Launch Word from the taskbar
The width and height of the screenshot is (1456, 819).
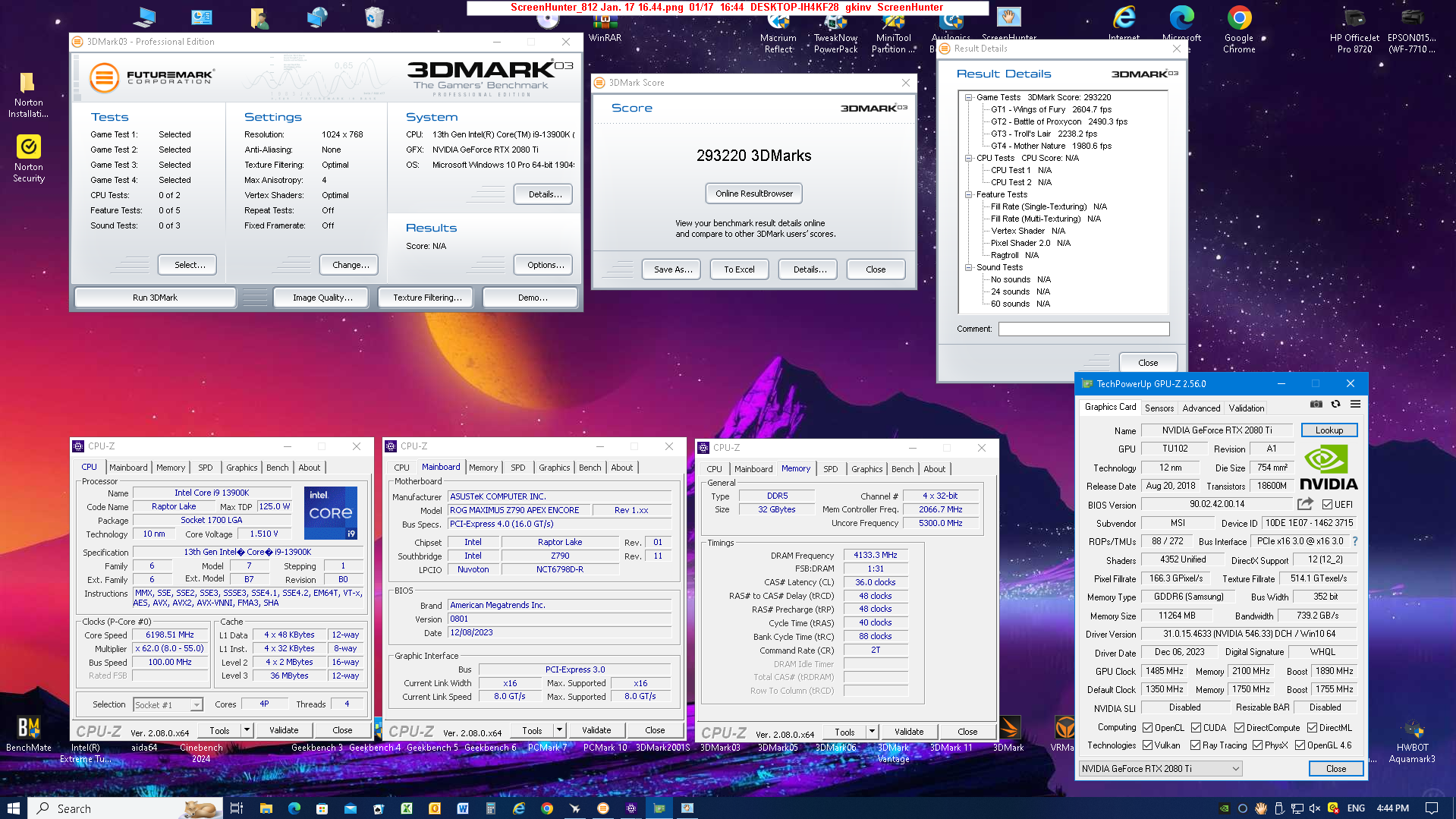[463, 808]
